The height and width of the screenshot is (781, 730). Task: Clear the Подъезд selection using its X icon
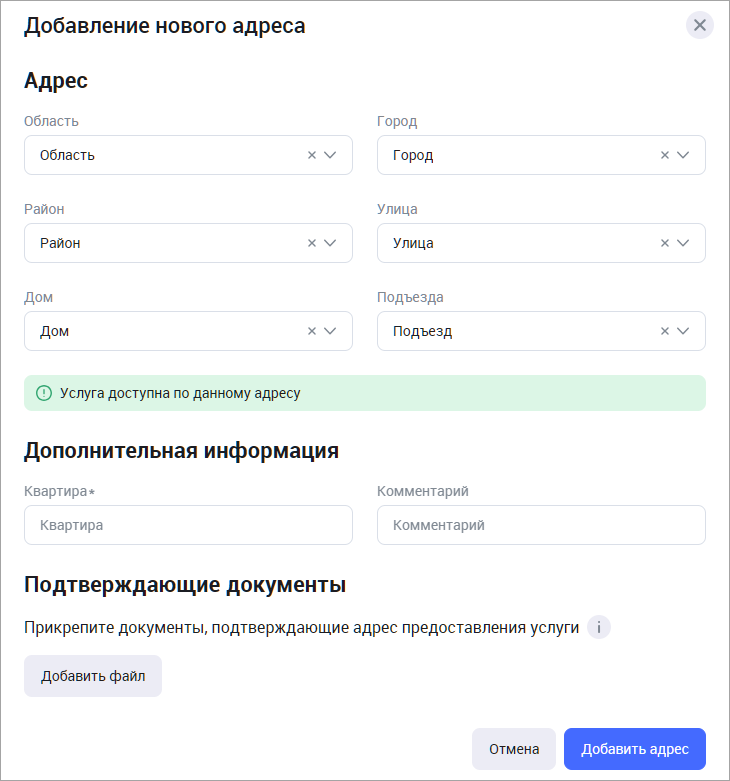click(665, 331)
